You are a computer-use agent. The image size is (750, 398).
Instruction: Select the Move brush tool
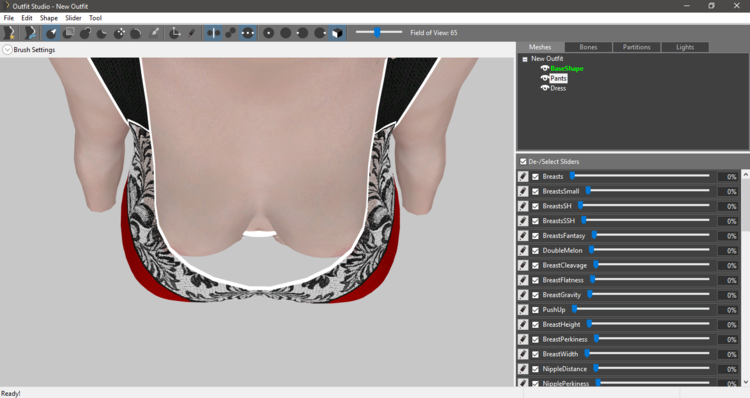click(x=119, y=33)
